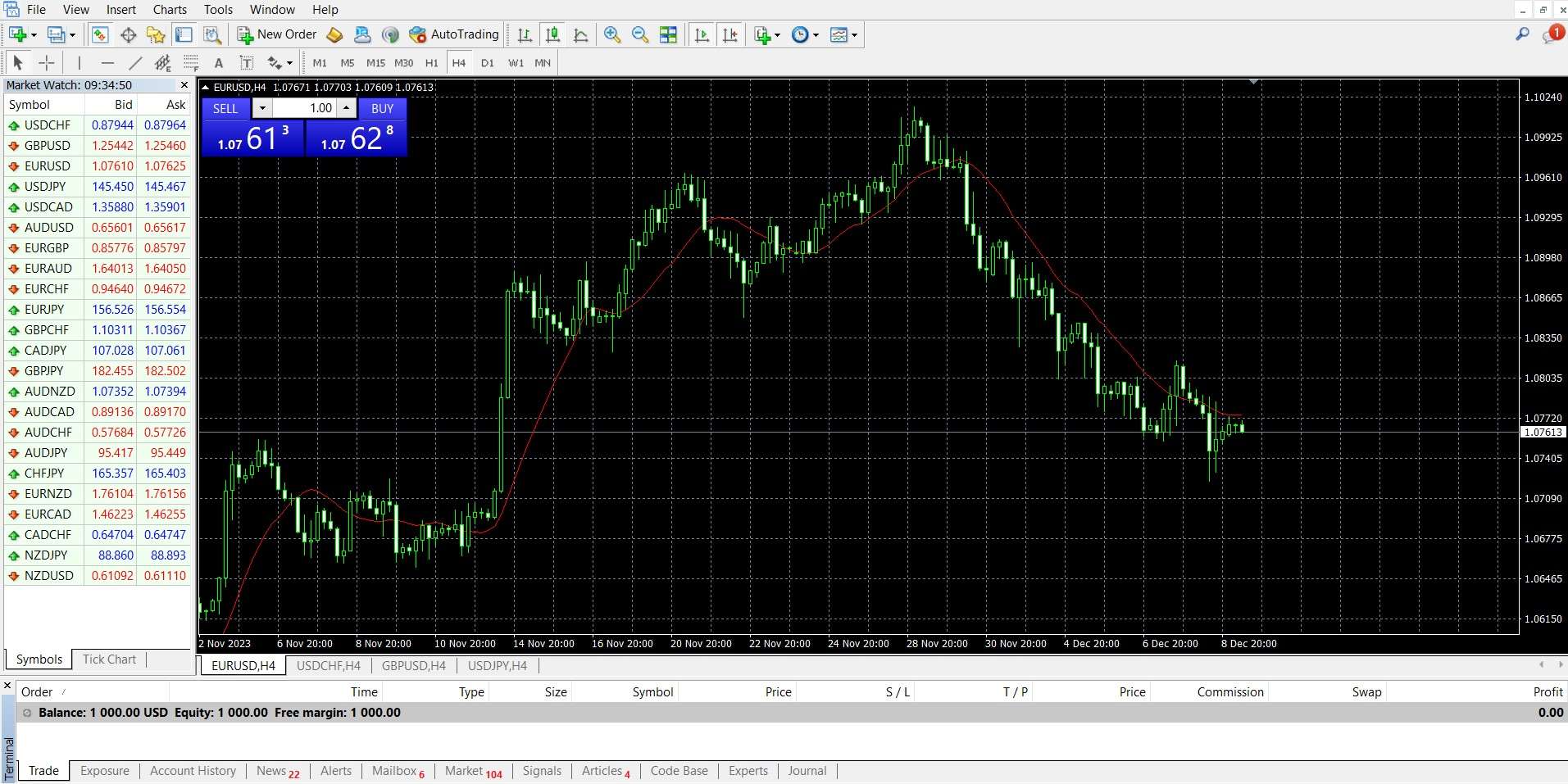The width and height of the screenshot is (1568, 784).
Task: Open the Insert menu
Action: (x=121, y=10)
